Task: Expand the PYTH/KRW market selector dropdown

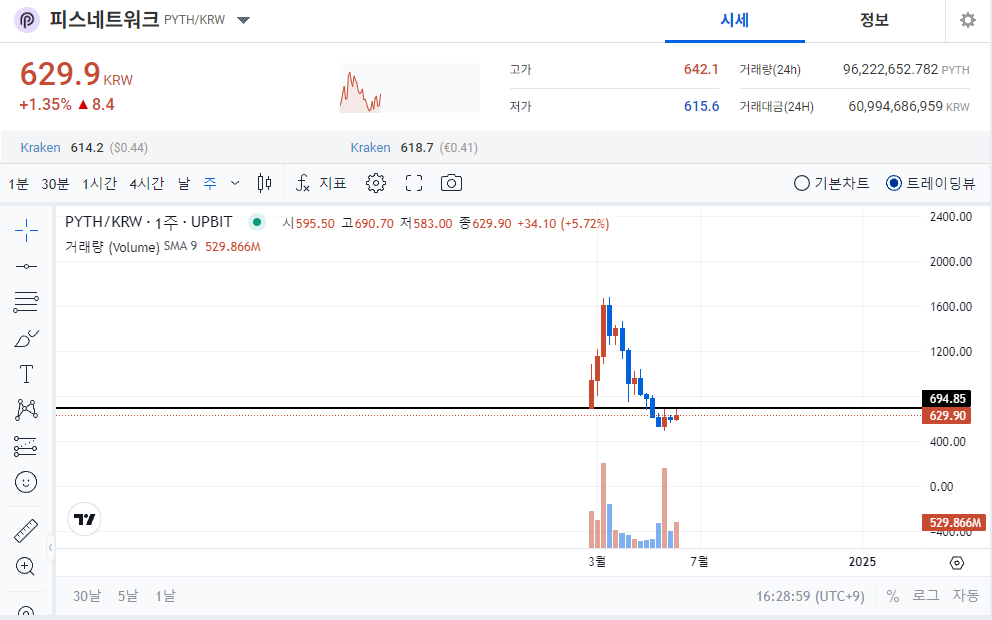Action: pyautogui.click(x=244, y=20)
